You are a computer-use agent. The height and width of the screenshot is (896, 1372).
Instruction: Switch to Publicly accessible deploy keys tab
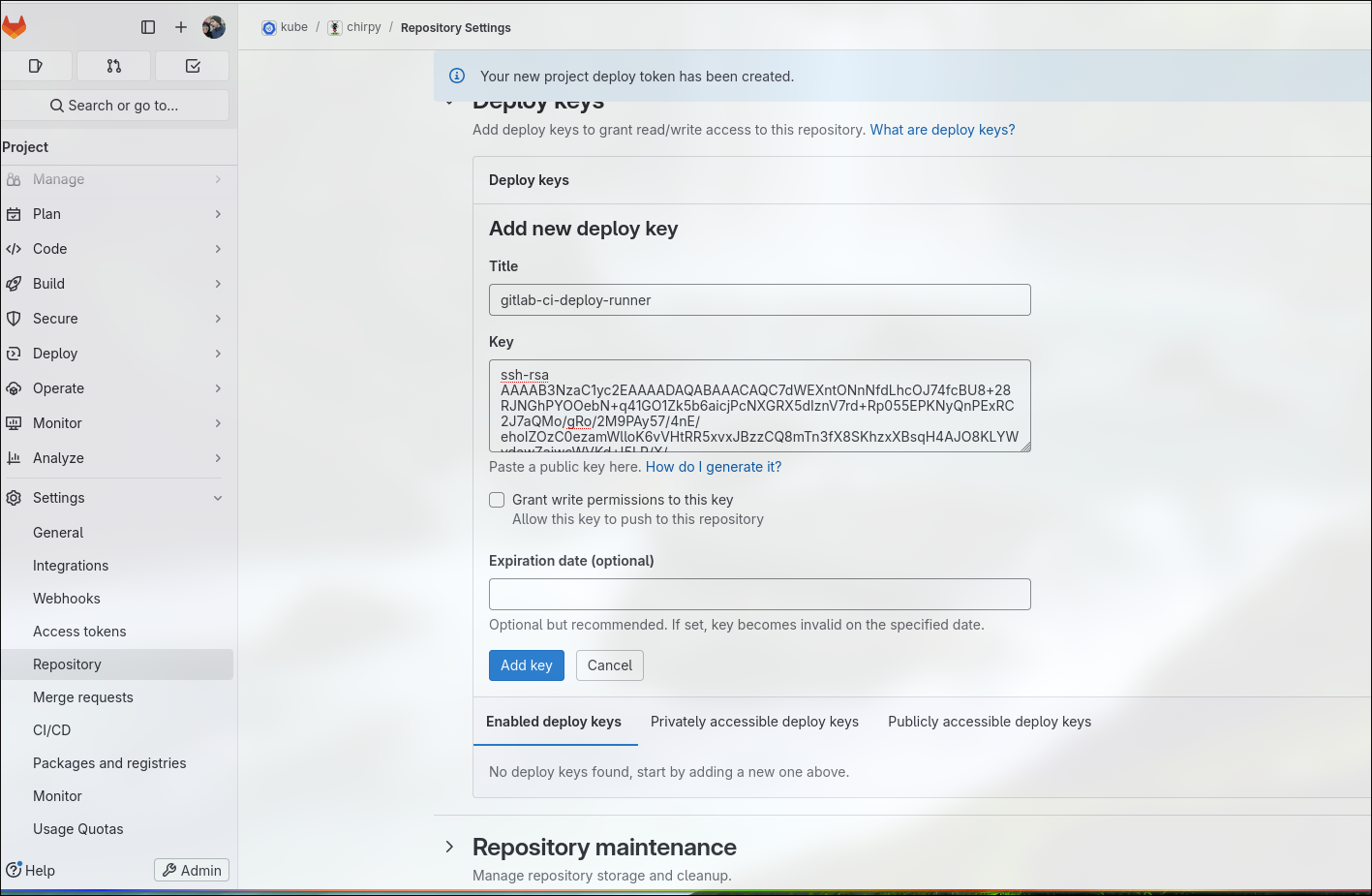pos(989,722)
